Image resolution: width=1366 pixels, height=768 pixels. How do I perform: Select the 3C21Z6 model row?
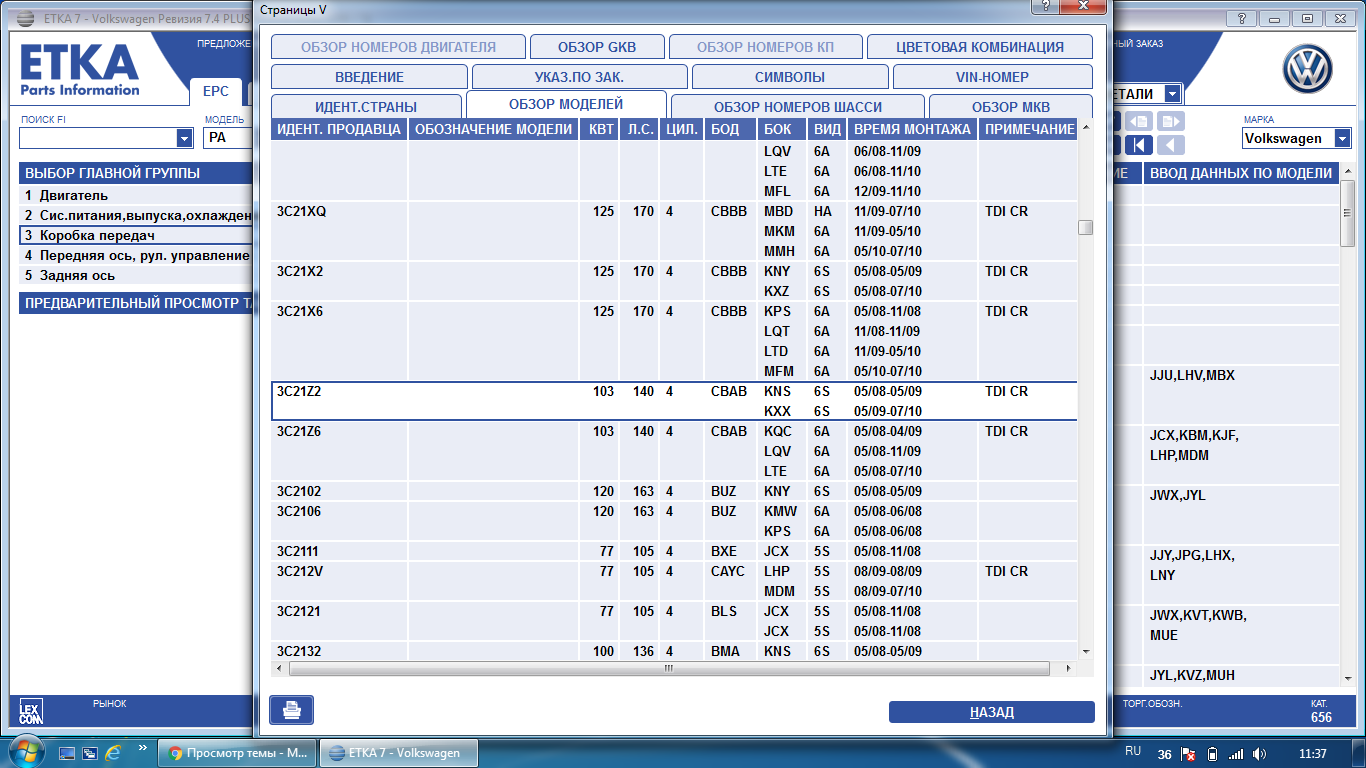[300, 431]
